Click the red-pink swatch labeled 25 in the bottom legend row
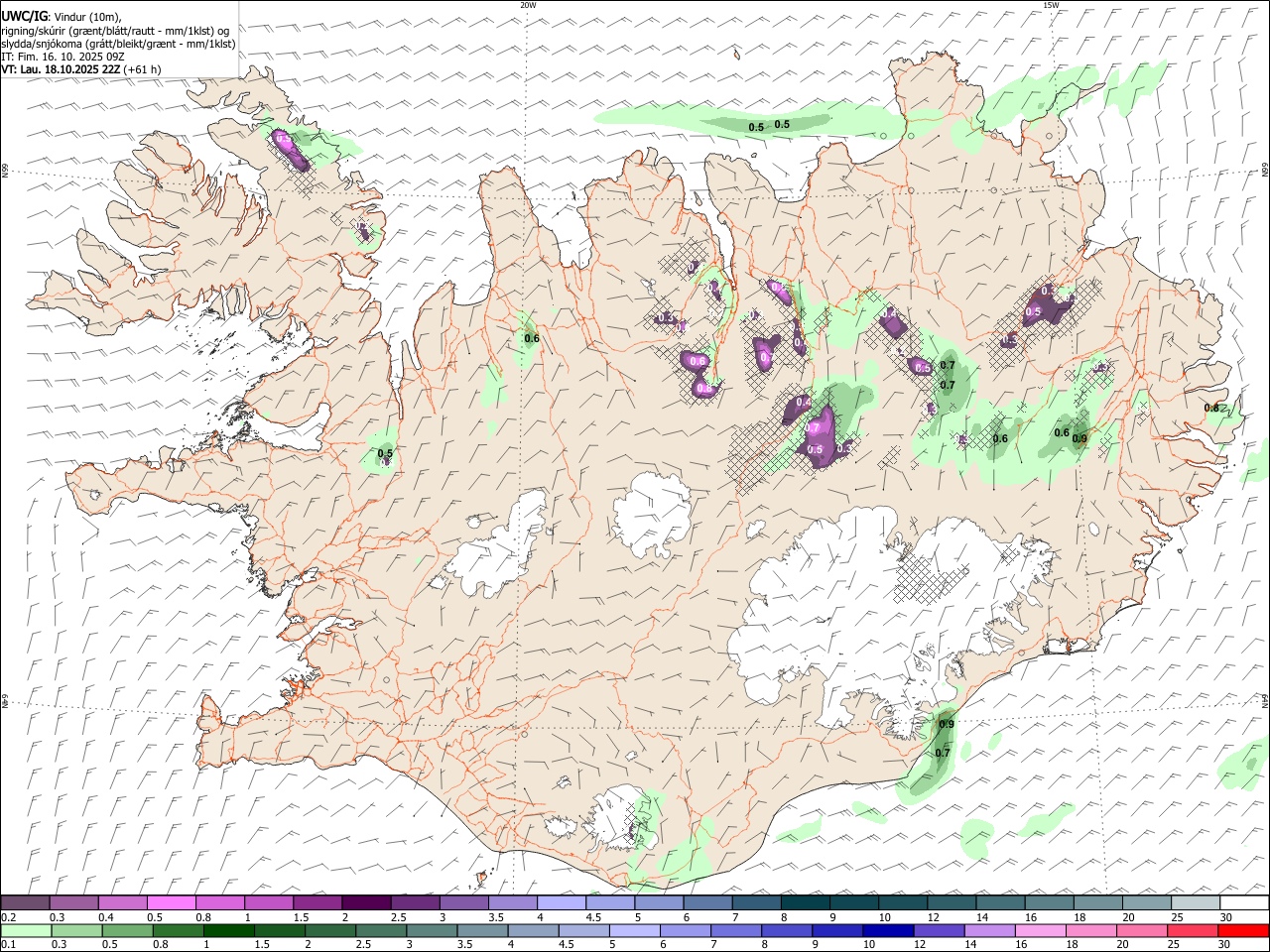This screenshot has height=952, width=1270. coord(1193,930)
